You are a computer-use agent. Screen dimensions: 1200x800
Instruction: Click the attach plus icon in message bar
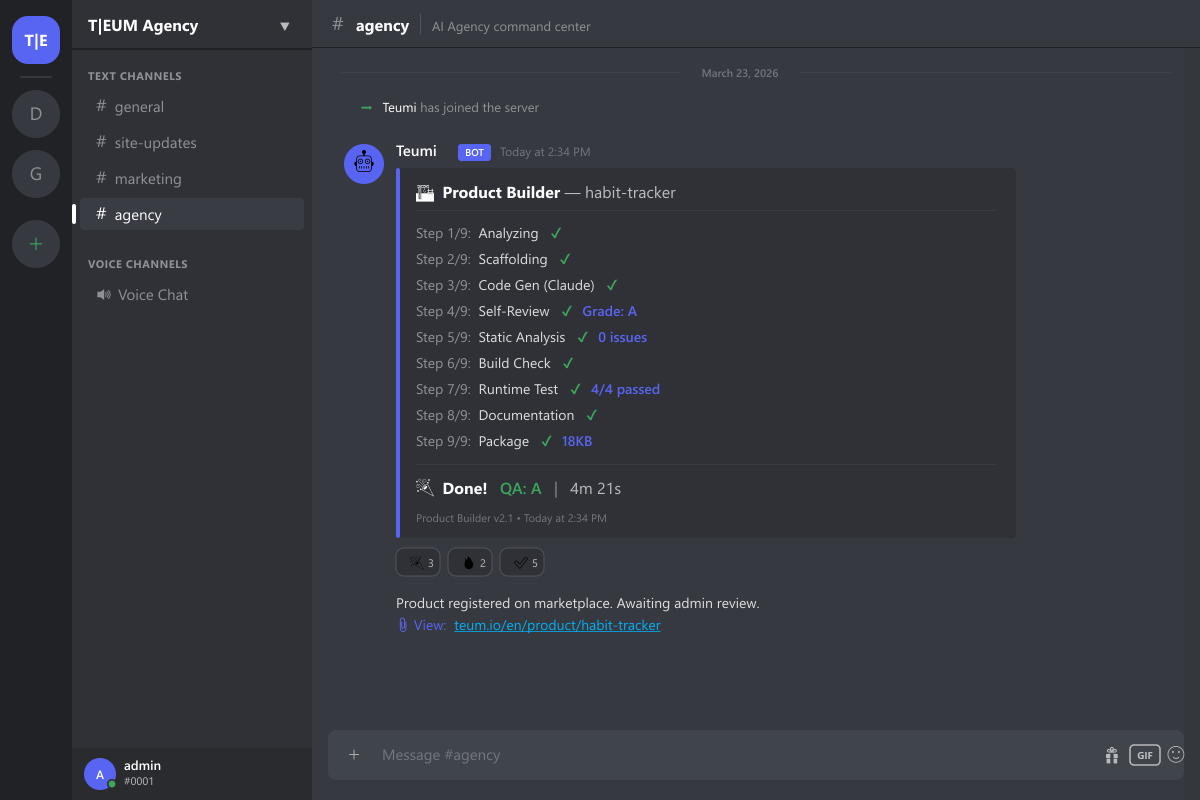point(354,755)
